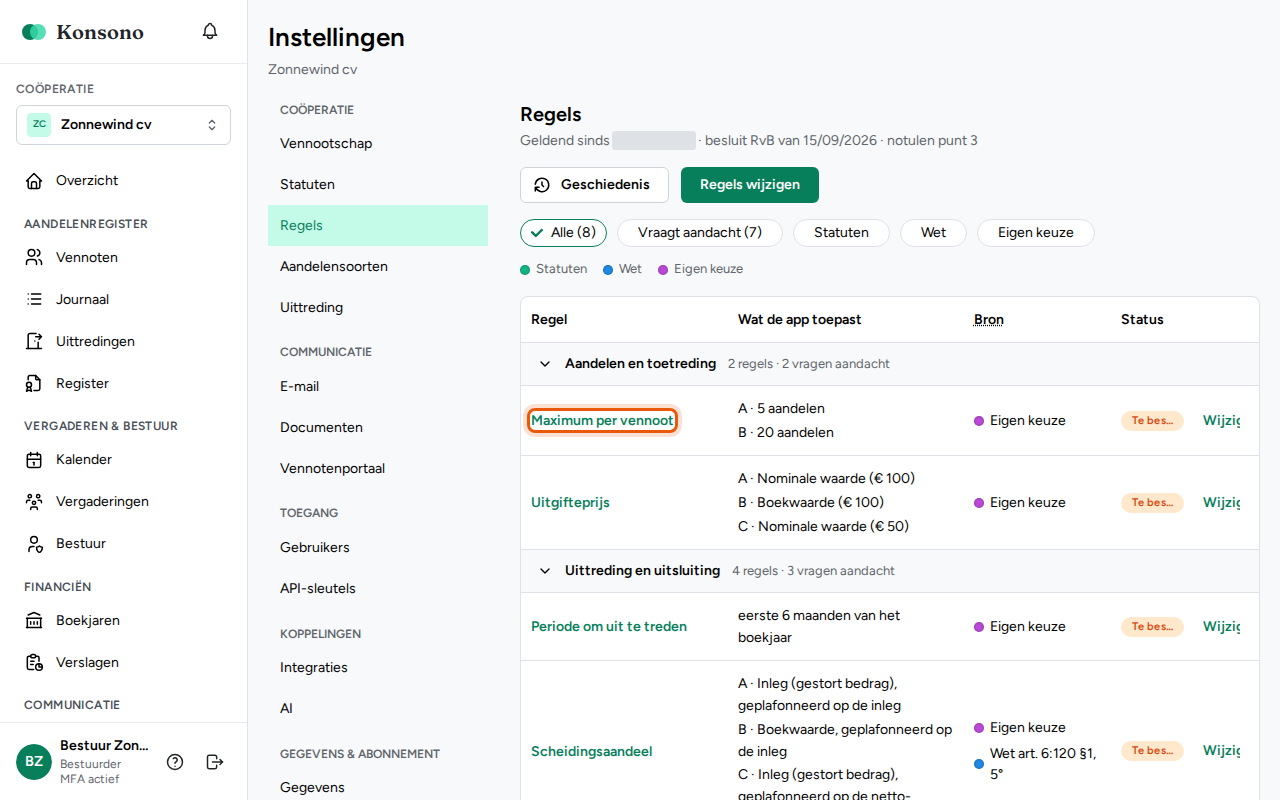Click the Bron column header
The image size is (1280, 800).
point(989,320)
